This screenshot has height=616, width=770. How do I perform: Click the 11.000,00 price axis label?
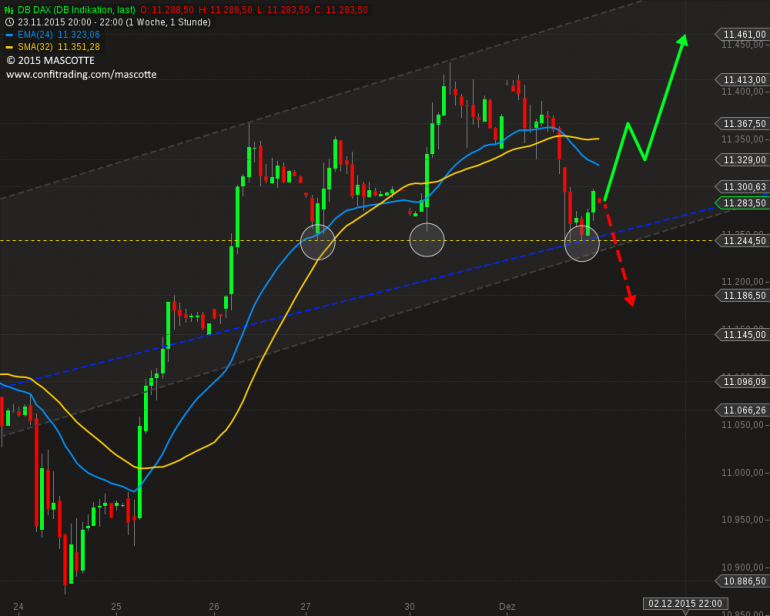(x=742, y=473)
